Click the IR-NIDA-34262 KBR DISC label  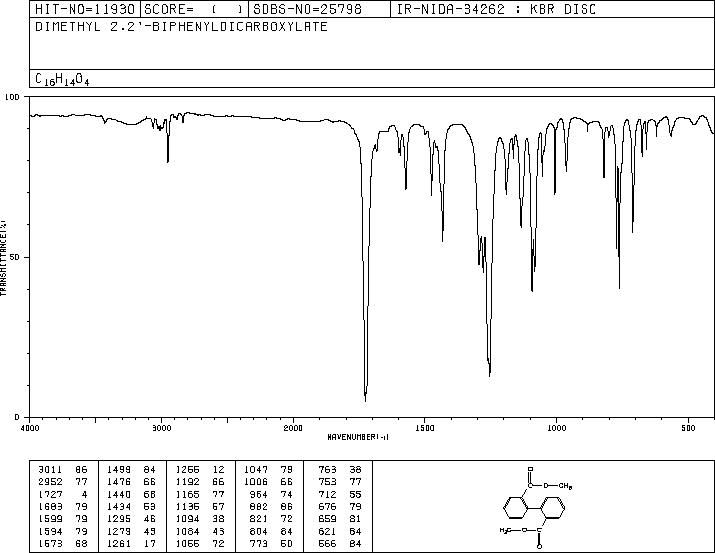click(496, 9)
